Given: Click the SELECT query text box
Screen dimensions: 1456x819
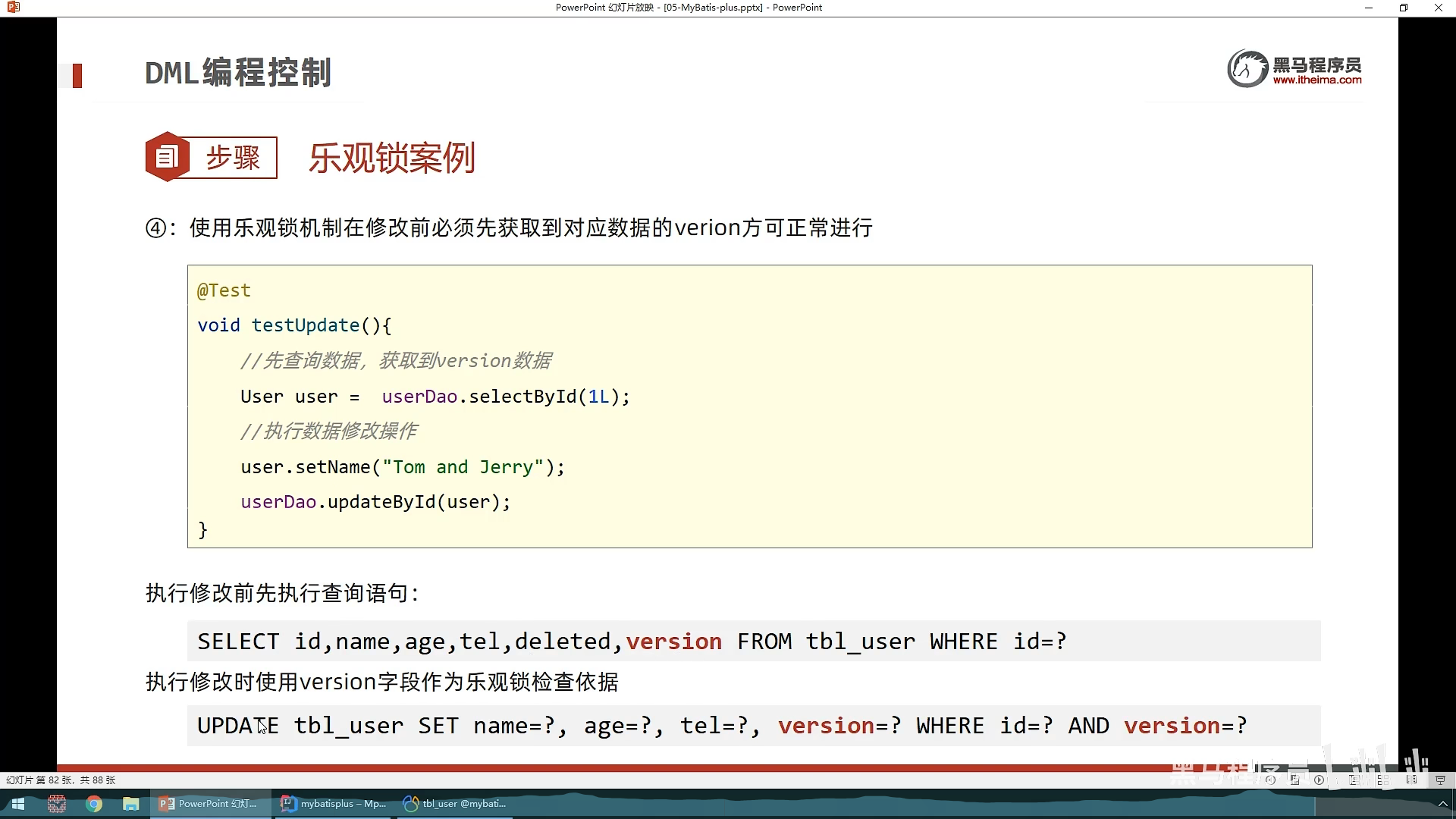Looking at the screenshot, I should tap(753, 641).
